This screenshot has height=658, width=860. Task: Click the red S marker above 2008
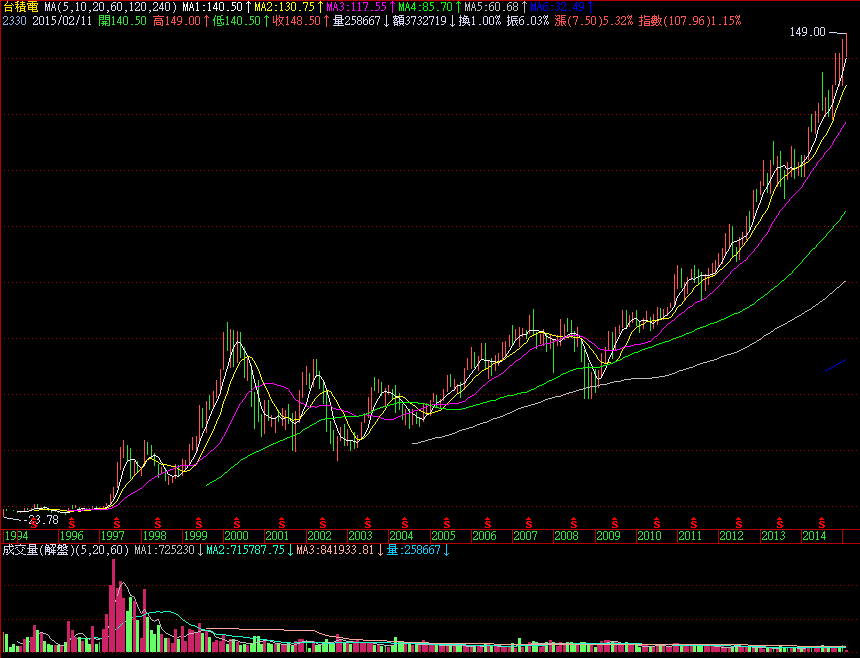click(574, 522)
